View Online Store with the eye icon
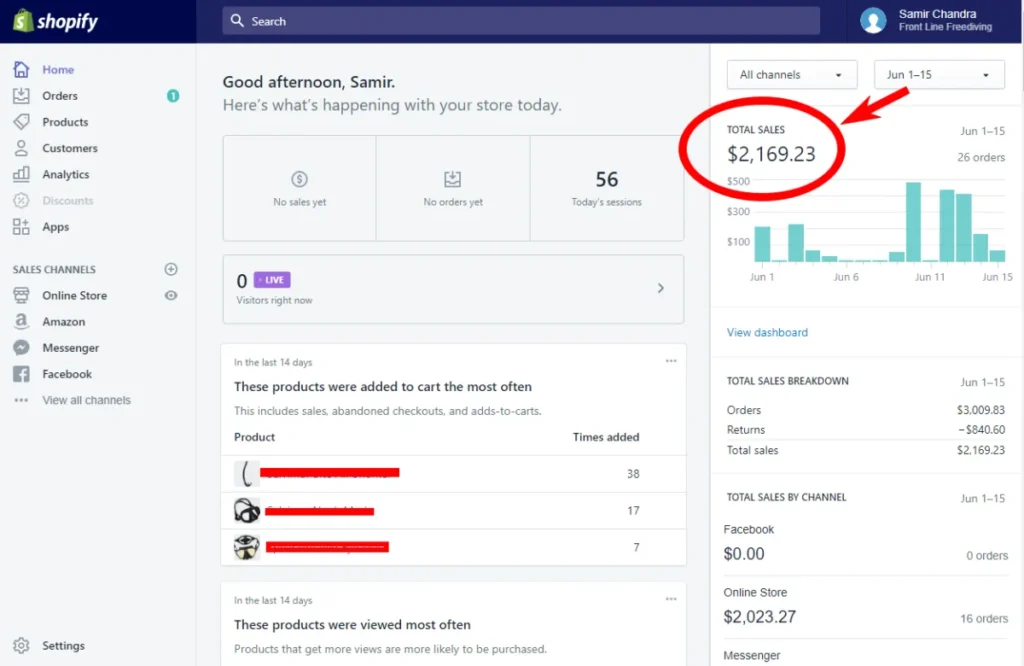 (171, 295)
